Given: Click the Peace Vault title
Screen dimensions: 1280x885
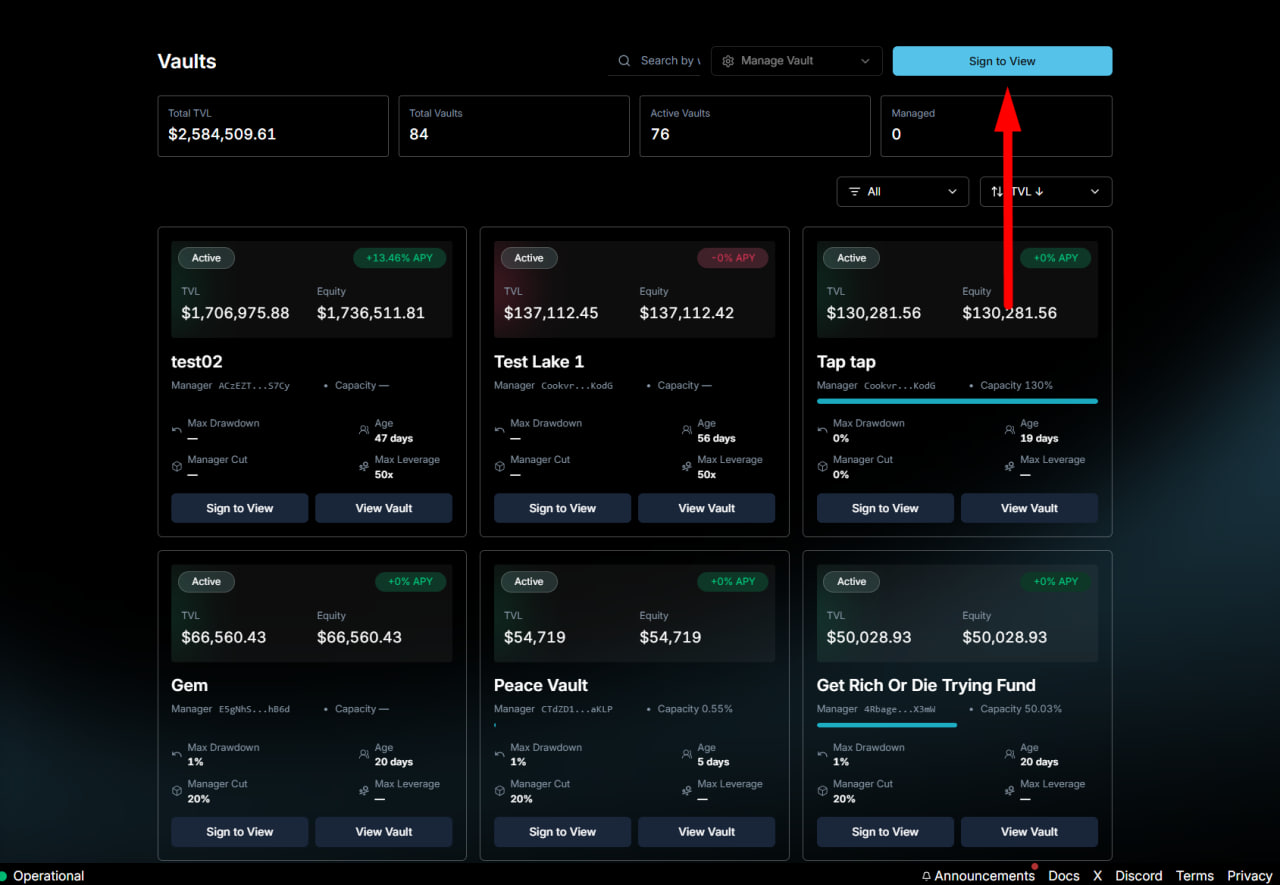Looking at the screenshot, I should click(541, 686).
